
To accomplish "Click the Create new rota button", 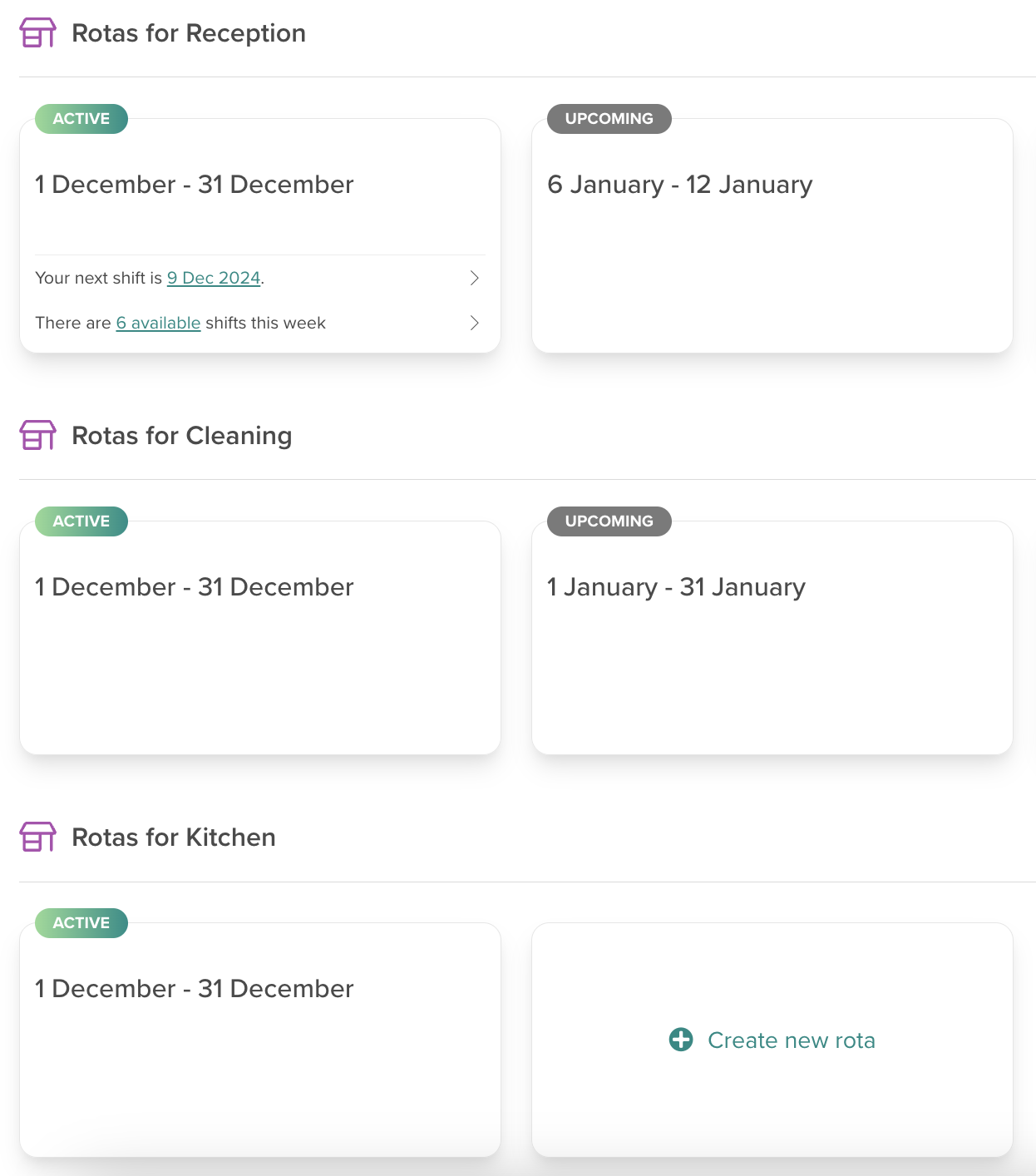I will click(772, 1040).
